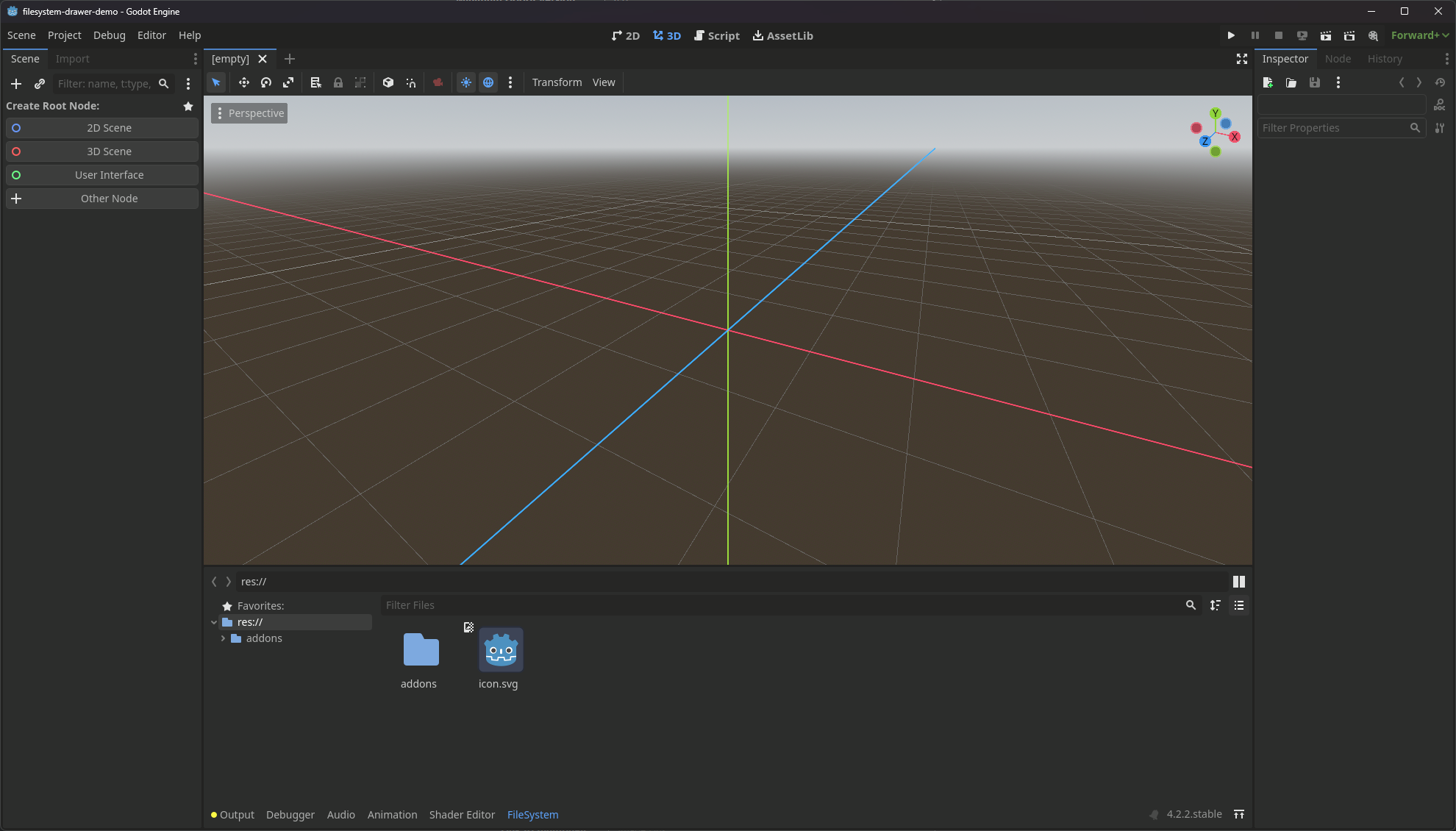
Task: Click the Use Local Space cube icon
Action: coord(388,82)
